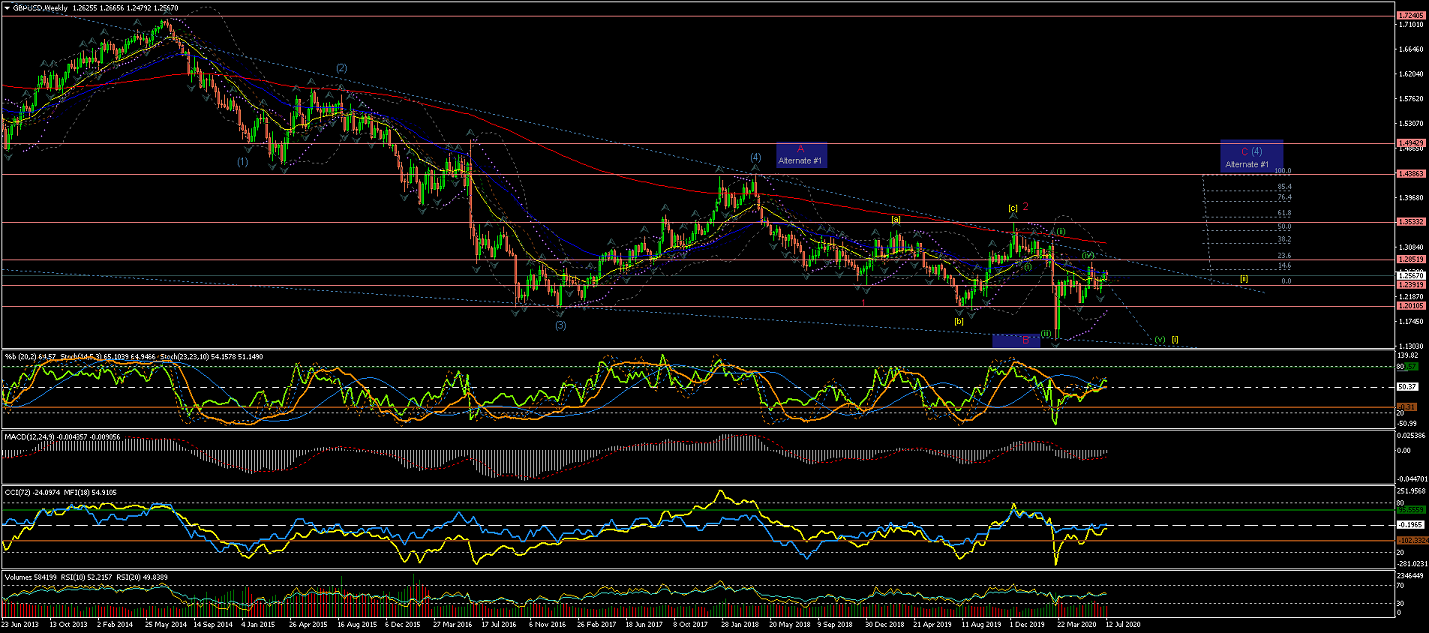Click the blue 'B' wave label box
Screen dimensions: 1429x633
1016,340
